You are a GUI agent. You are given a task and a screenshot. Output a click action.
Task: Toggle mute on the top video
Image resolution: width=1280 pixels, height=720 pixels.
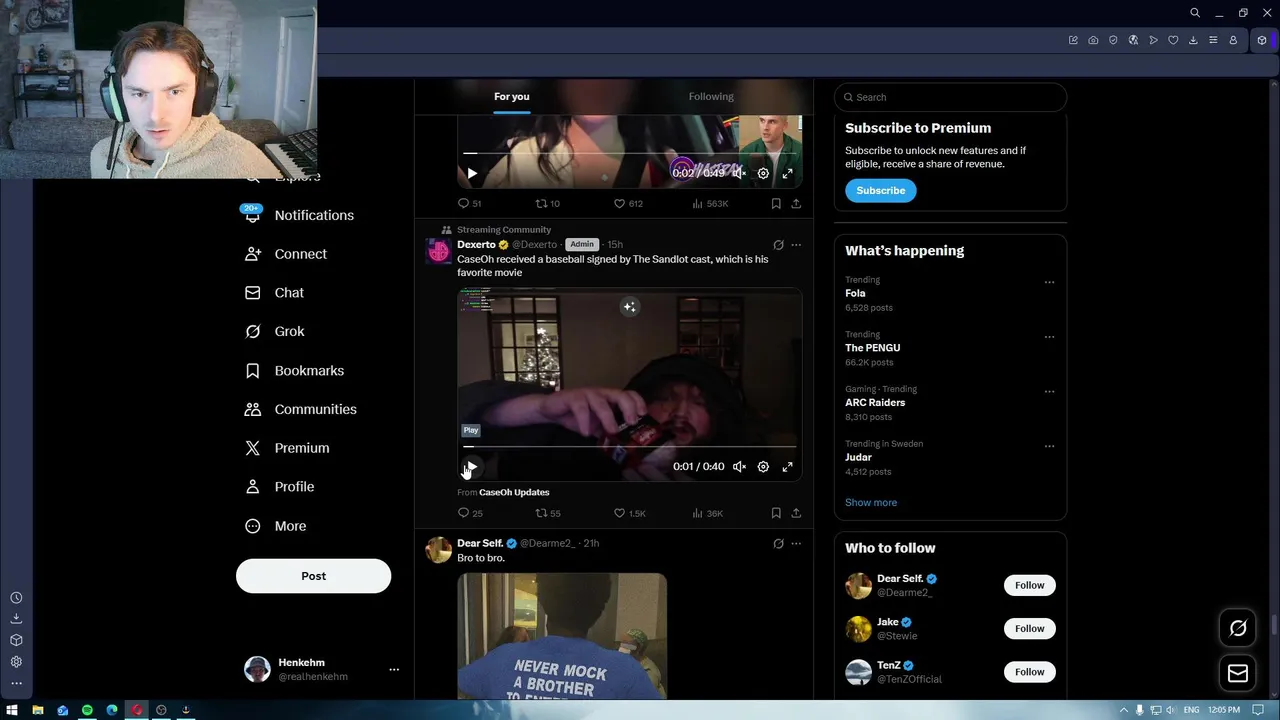[739, 173]
